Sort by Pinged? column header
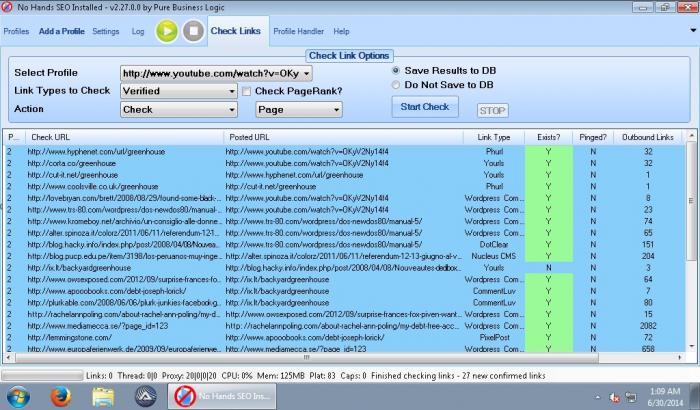Image resolution: width=700 pixels, height=410 pixels. (593, 137)
